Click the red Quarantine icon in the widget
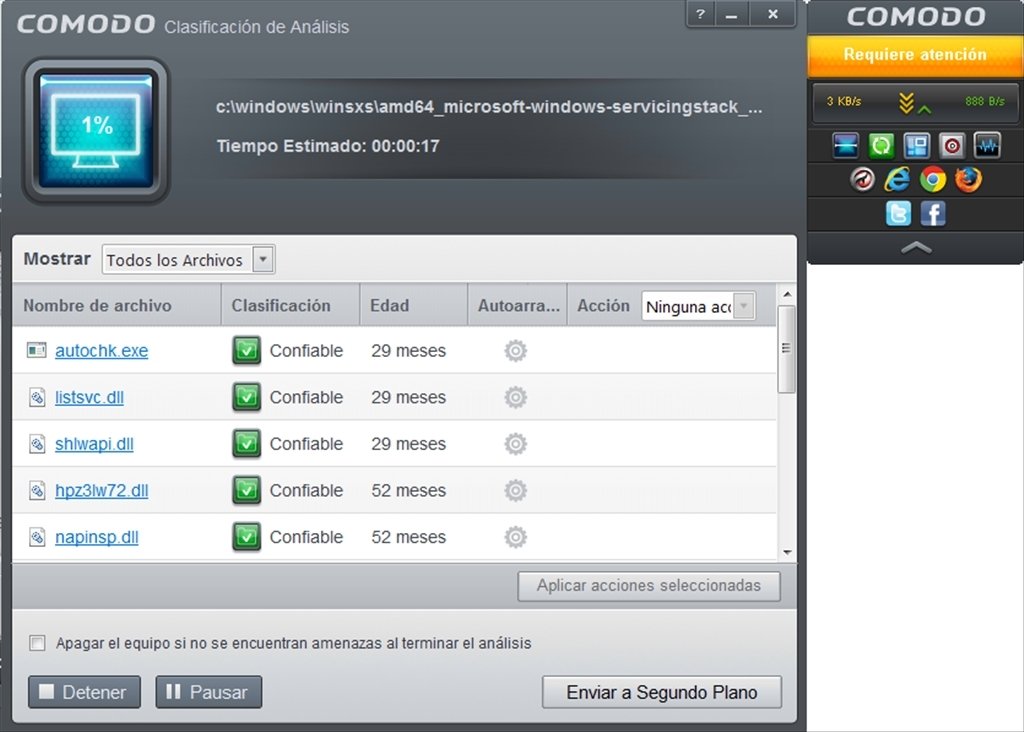The image size is (1024, 732). click(x=952, y=145)
